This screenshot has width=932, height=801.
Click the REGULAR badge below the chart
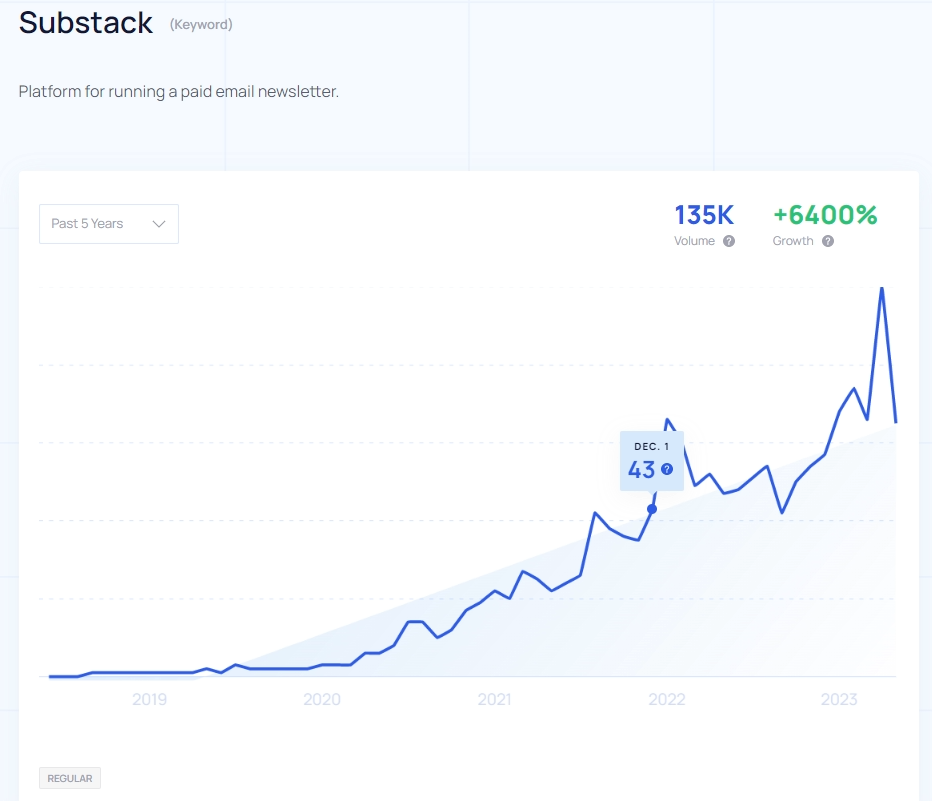point(70,778)
